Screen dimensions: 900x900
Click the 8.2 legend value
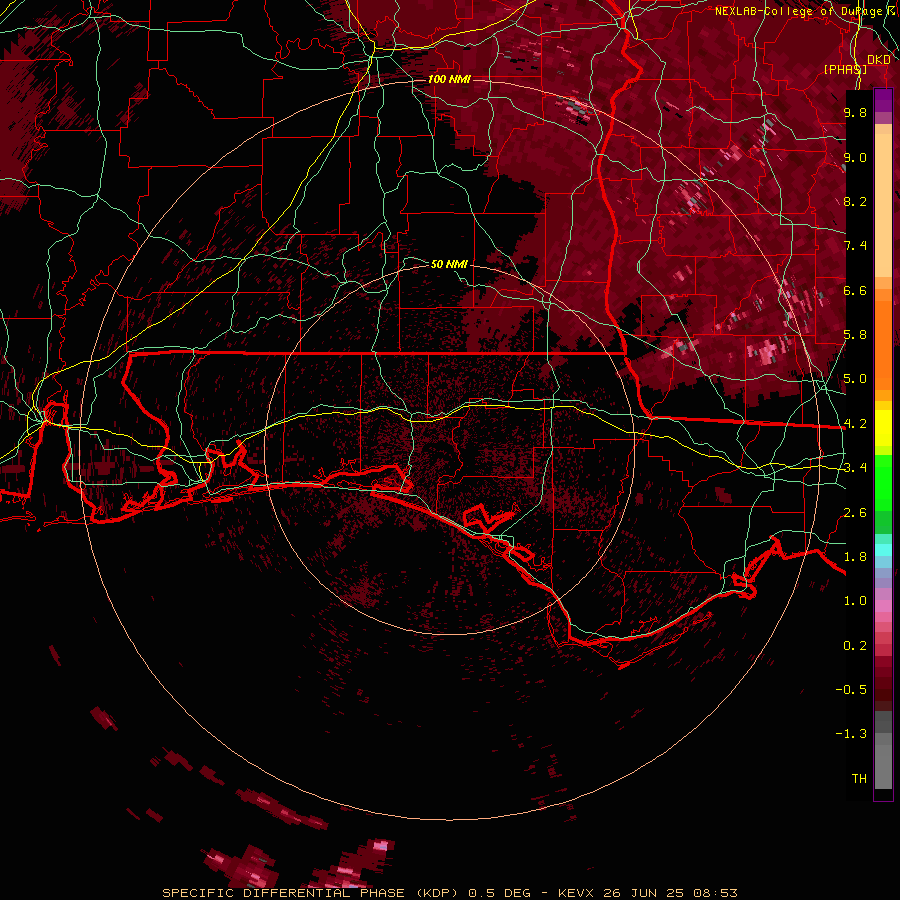coord(855,201)
